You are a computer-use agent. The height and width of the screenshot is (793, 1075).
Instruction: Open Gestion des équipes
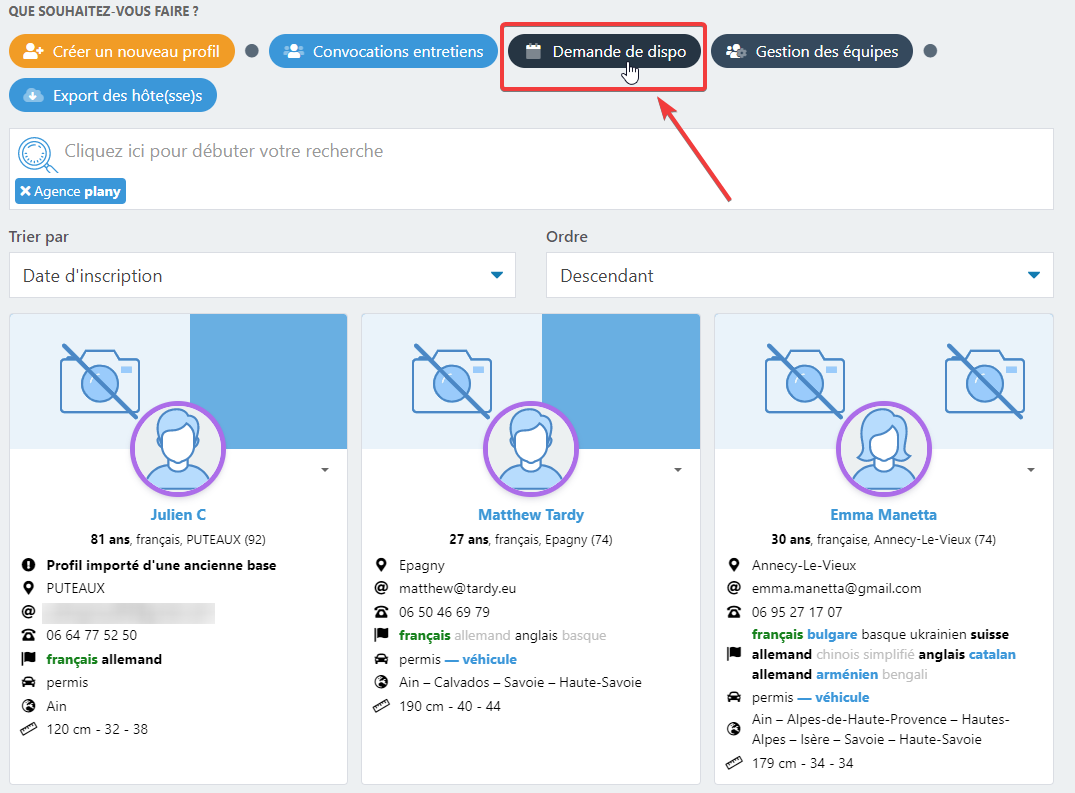click(811, 52)
